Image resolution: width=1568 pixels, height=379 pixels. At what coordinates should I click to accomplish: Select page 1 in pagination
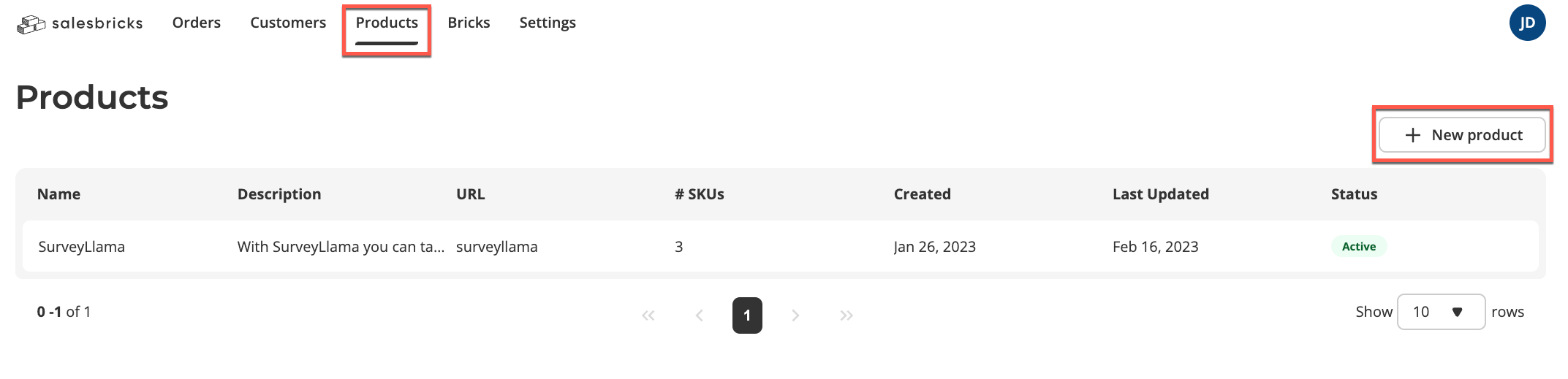[x=747, y=315]
